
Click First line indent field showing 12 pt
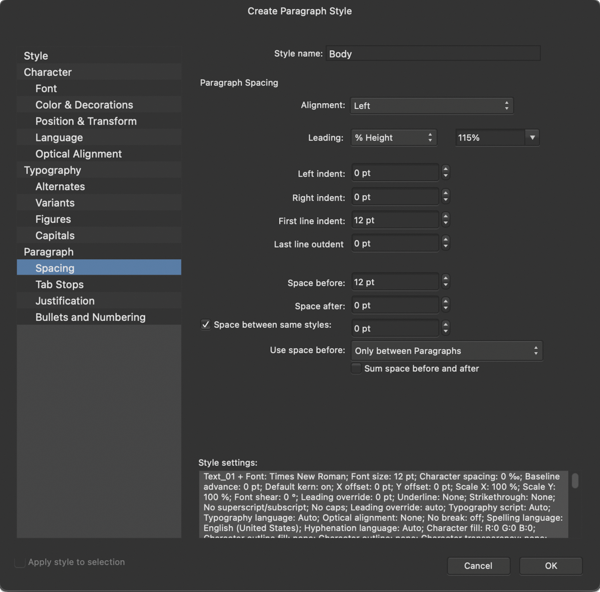point(395,220)
